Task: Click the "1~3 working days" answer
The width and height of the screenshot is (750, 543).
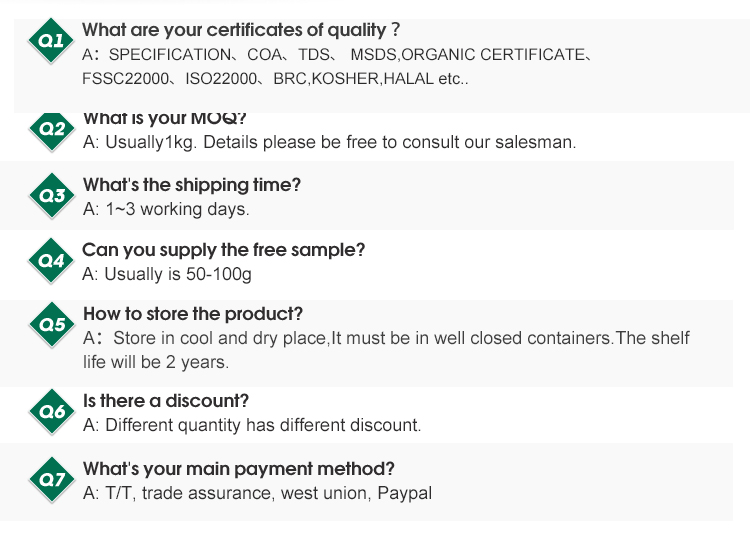Action: point(166,210)
